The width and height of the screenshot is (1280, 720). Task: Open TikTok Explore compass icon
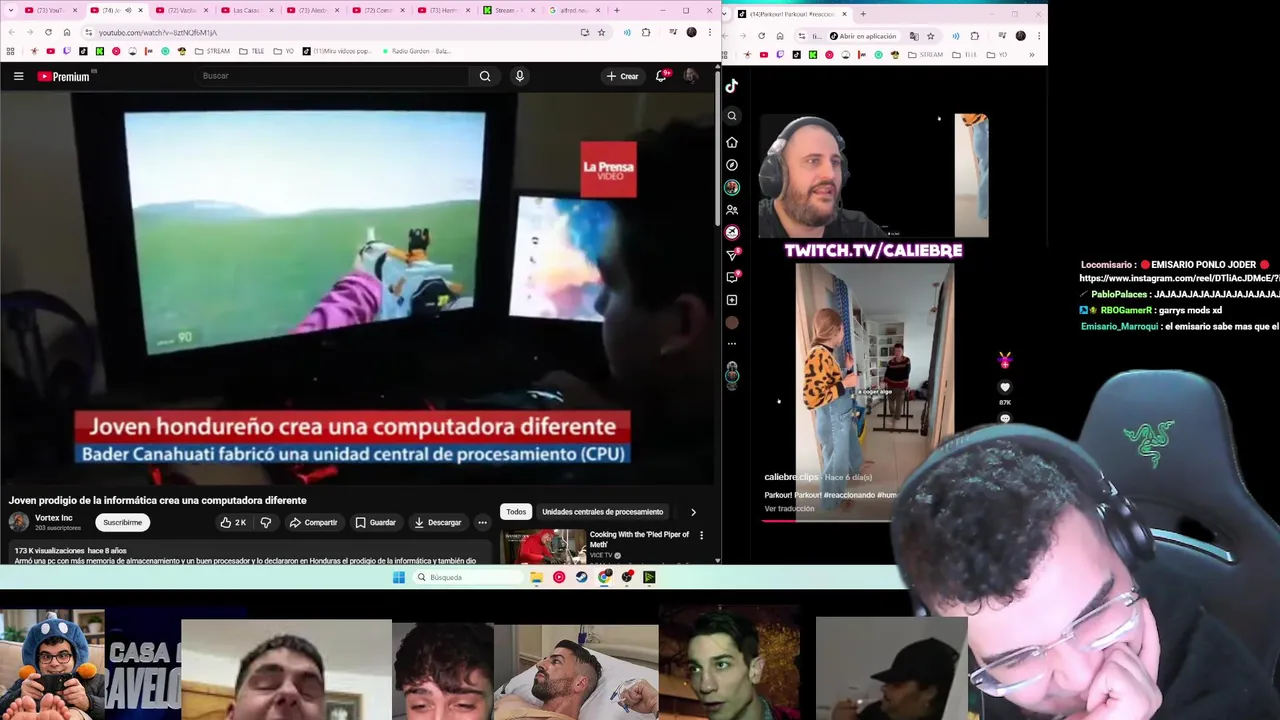[732, 165]
